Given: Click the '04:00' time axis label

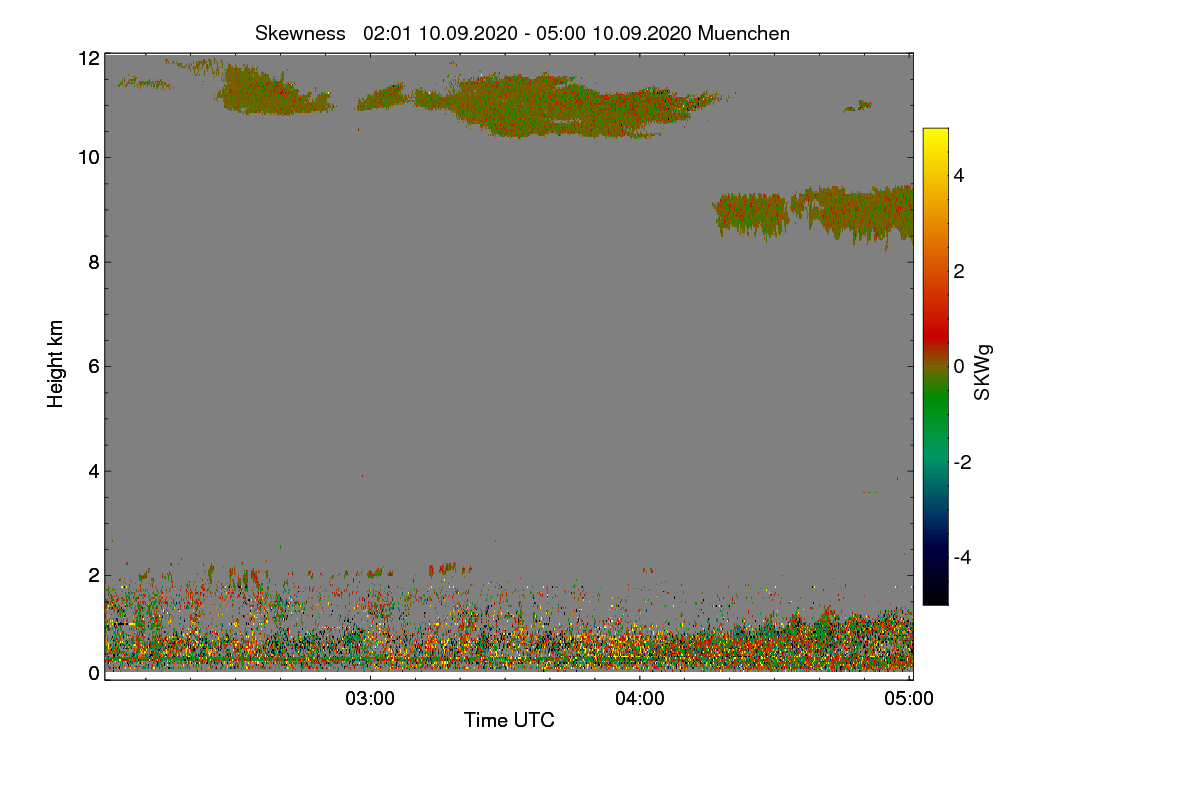Looking at the screenshot, I should (640, 699).
